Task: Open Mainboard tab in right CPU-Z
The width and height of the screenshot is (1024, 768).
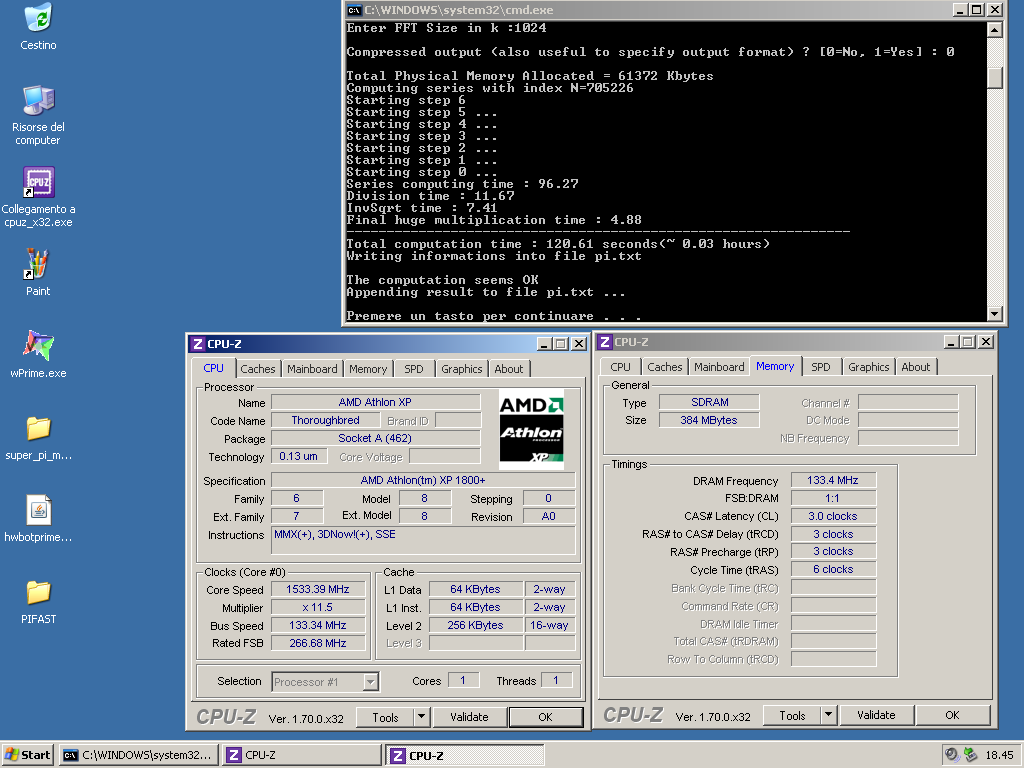Action: tap(719, 367)
